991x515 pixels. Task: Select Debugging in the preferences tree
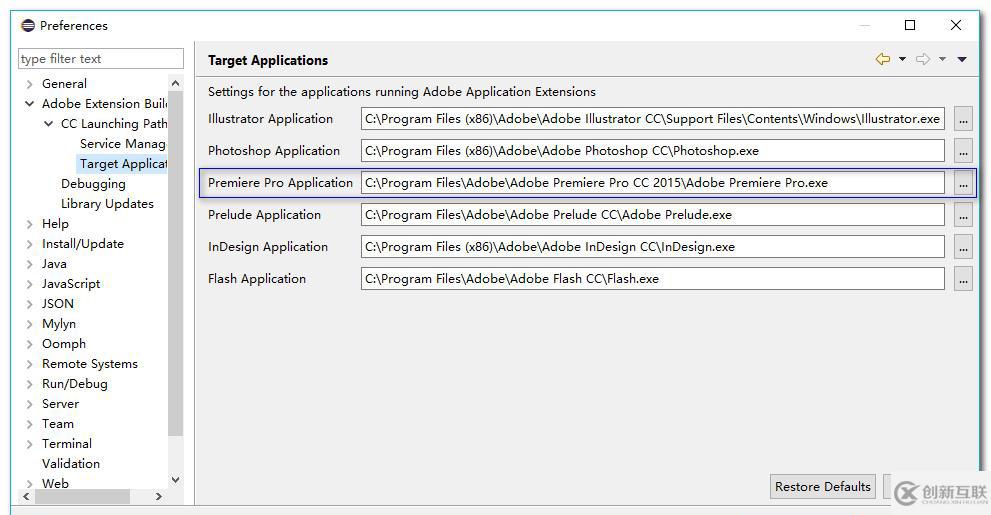click(x=94, y=184)
